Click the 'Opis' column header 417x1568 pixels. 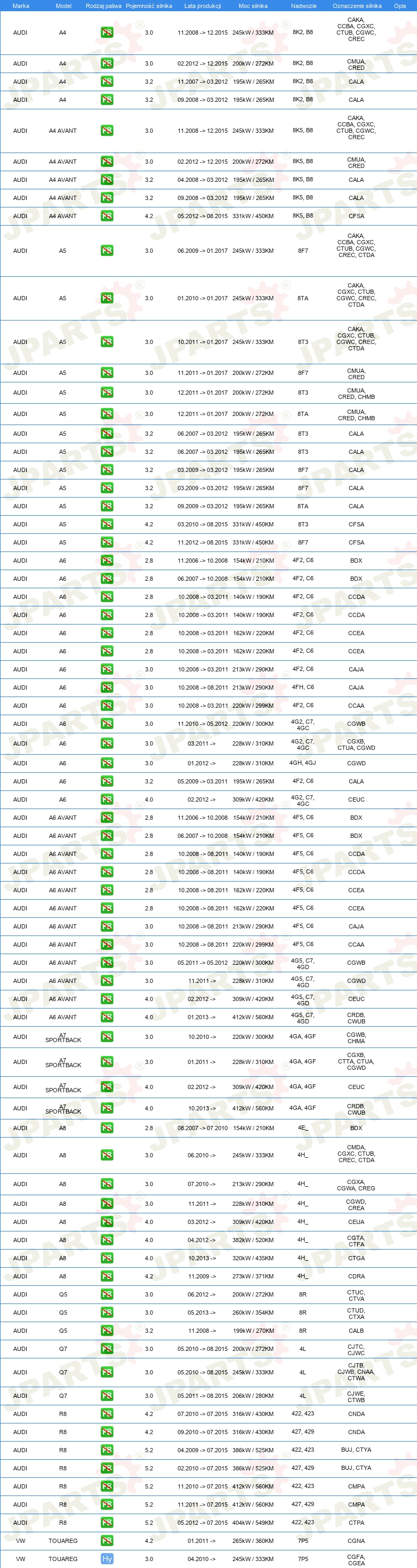coord(400,5)
